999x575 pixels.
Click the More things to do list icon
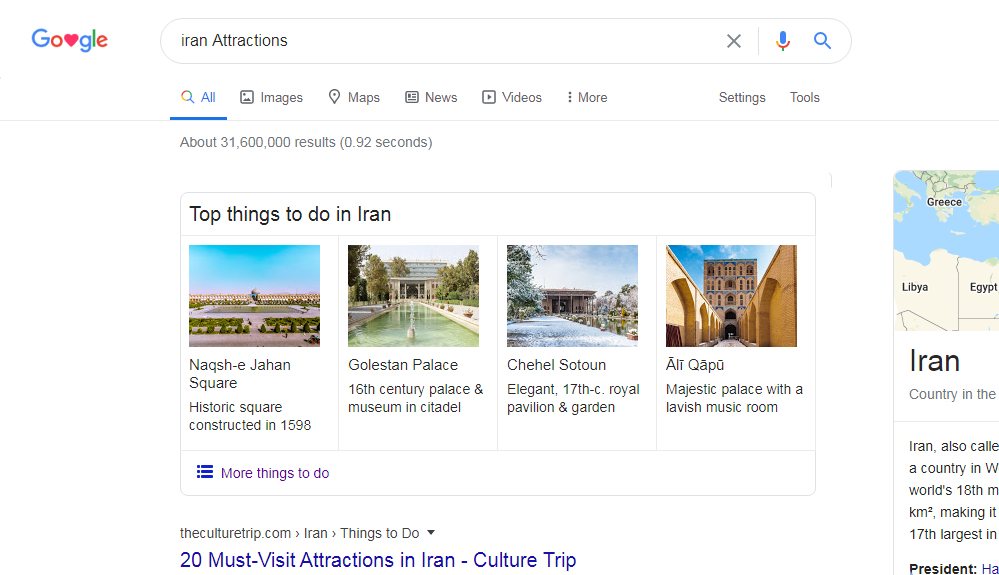tap(205, 472)
